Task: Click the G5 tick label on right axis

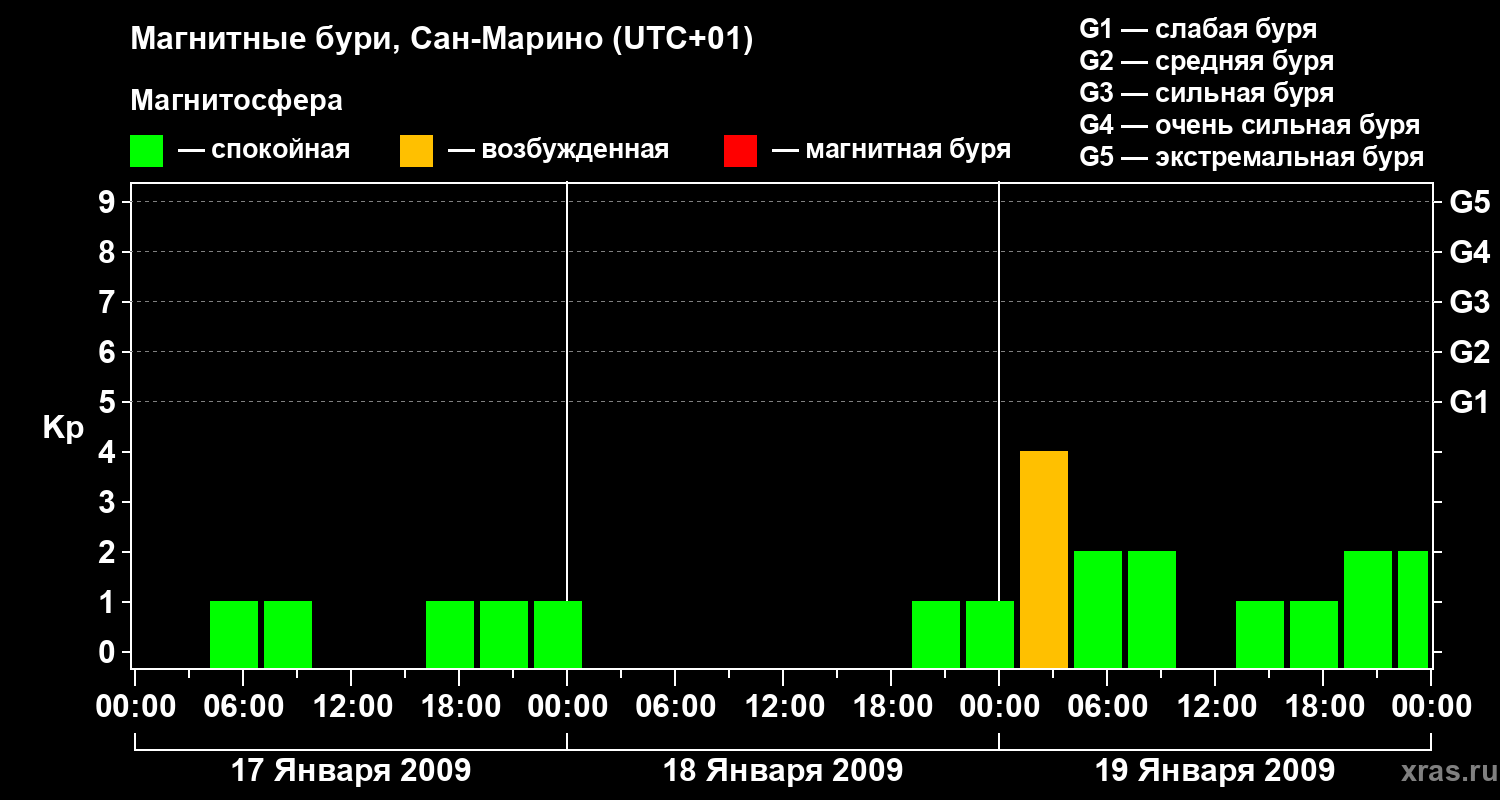Action: (x=1469, y=202)
